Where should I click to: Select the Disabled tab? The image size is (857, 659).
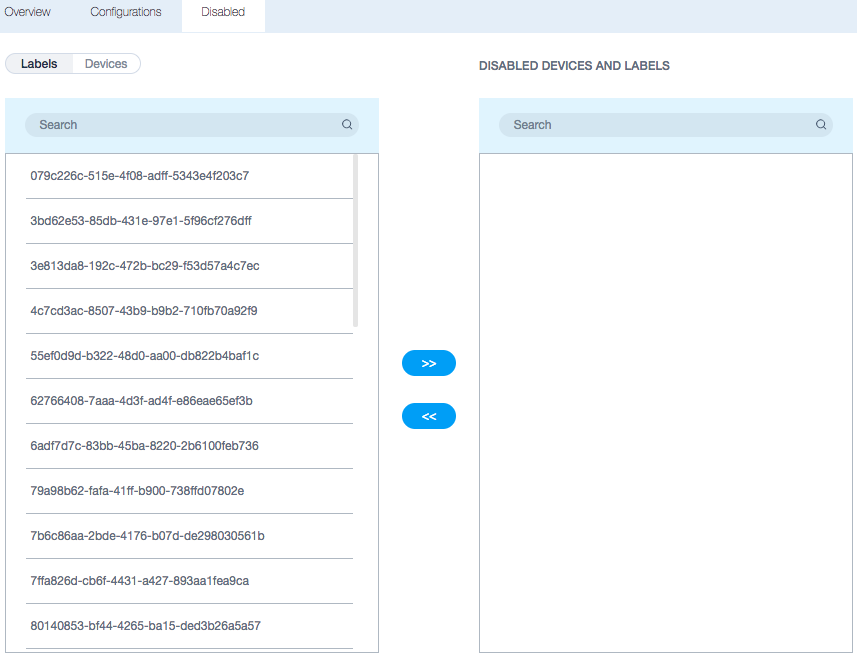point(223,12)
